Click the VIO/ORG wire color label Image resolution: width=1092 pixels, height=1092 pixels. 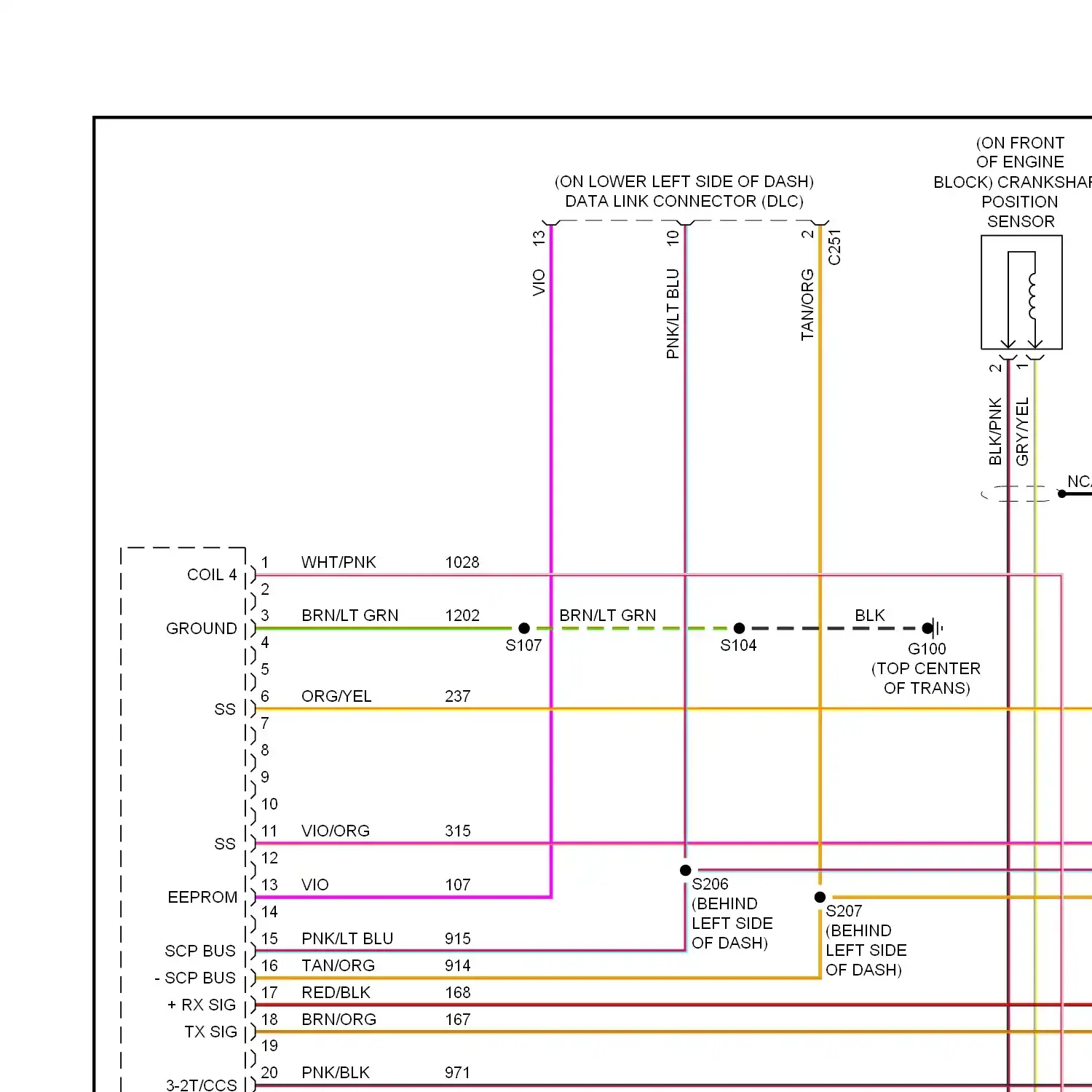(336, 831)
